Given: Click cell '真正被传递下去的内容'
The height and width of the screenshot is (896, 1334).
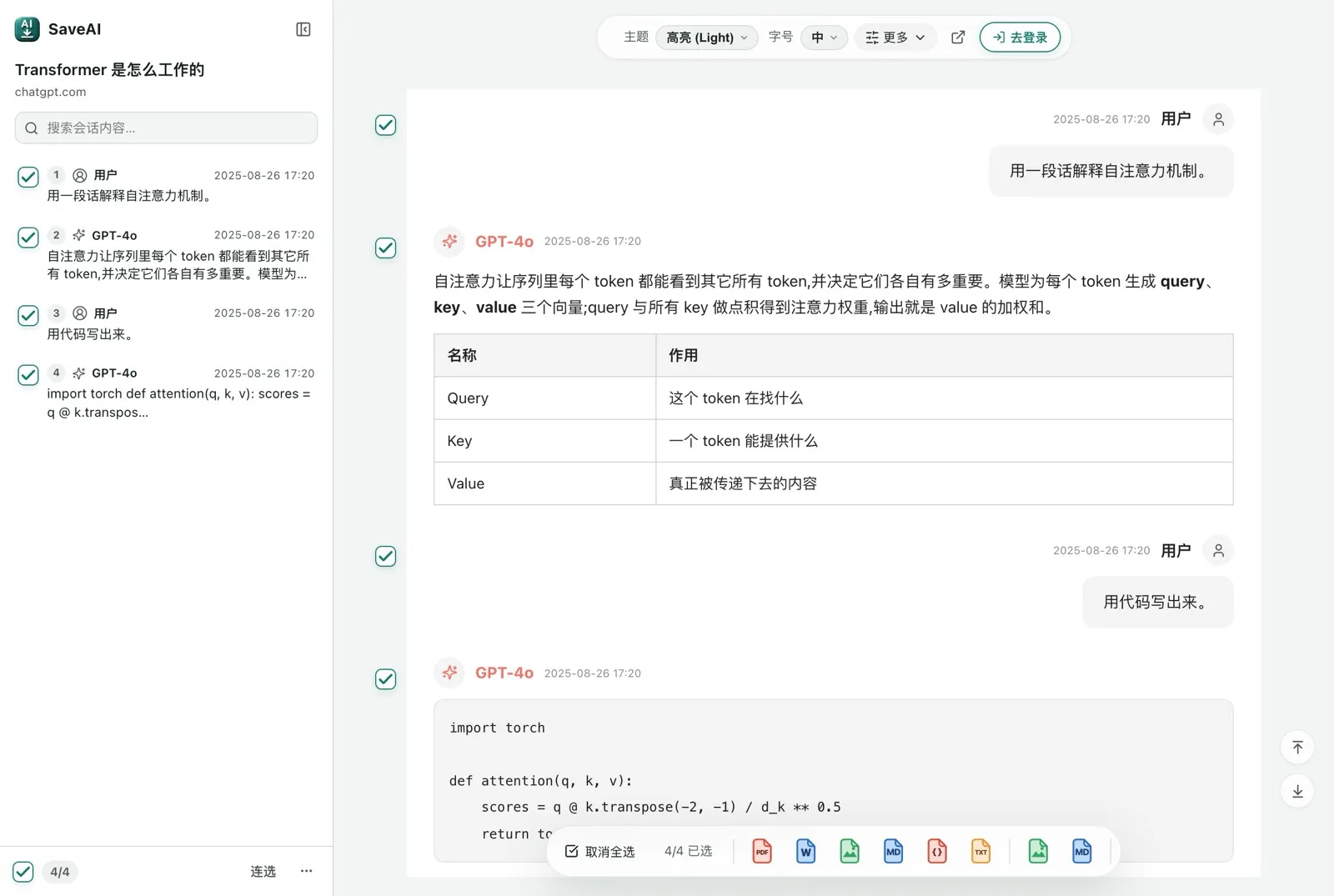Looking at the screenshot, I should 945,483.
